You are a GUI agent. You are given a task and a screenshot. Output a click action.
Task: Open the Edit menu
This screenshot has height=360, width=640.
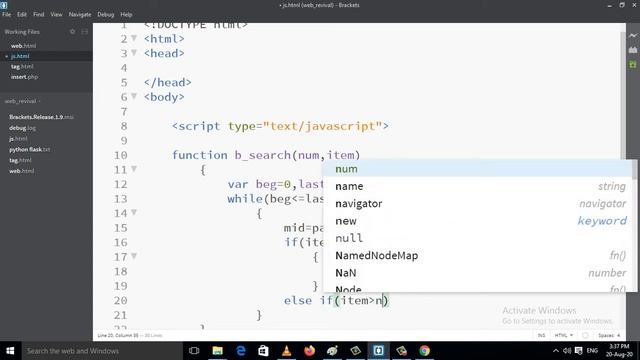click(22, 15)
